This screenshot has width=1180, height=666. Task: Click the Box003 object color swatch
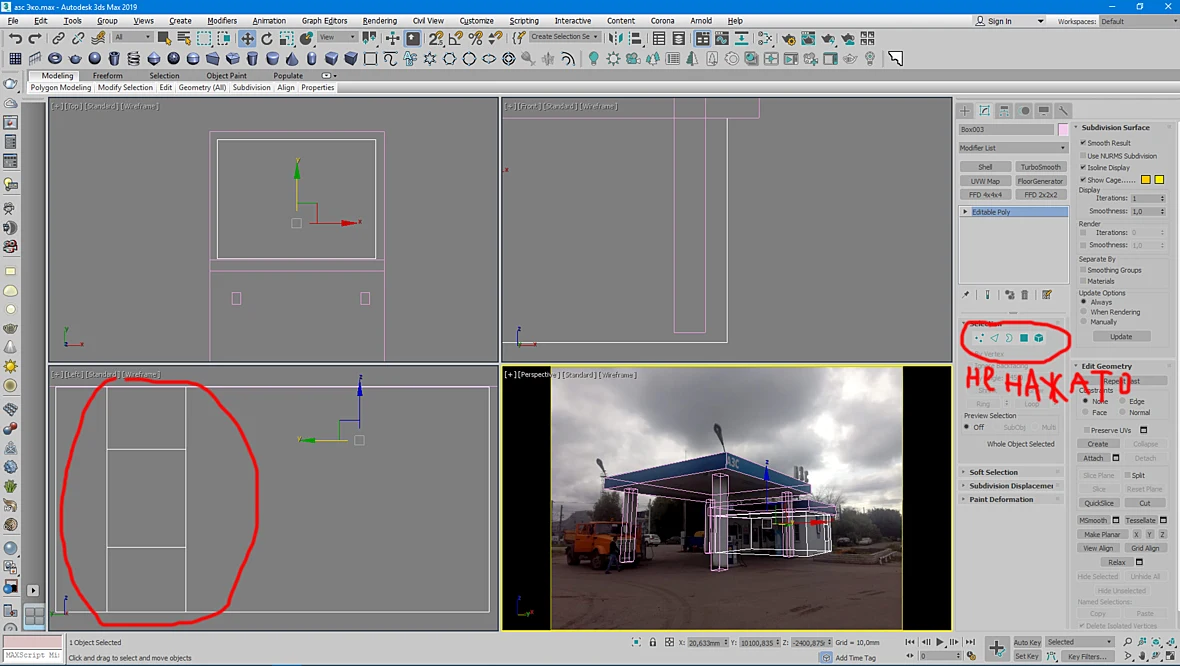tap(1063, 129)
